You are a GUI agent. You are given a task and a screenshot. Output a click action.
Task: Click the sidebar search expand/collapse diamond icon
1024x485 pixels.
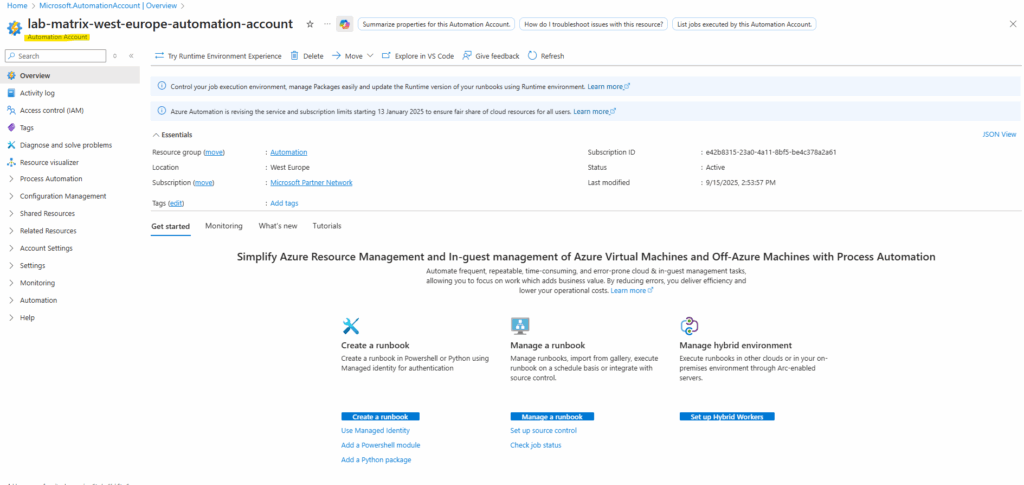(x=115, y=56)
